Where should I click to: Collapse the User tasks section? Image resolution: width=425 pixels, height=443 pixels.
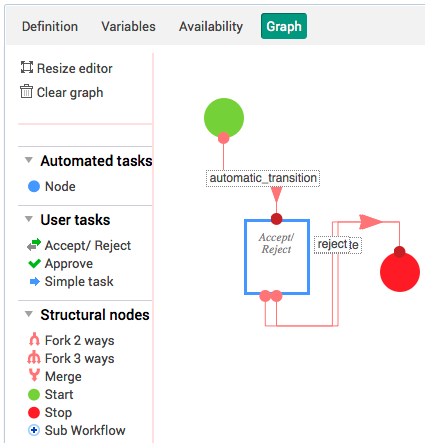29,219
